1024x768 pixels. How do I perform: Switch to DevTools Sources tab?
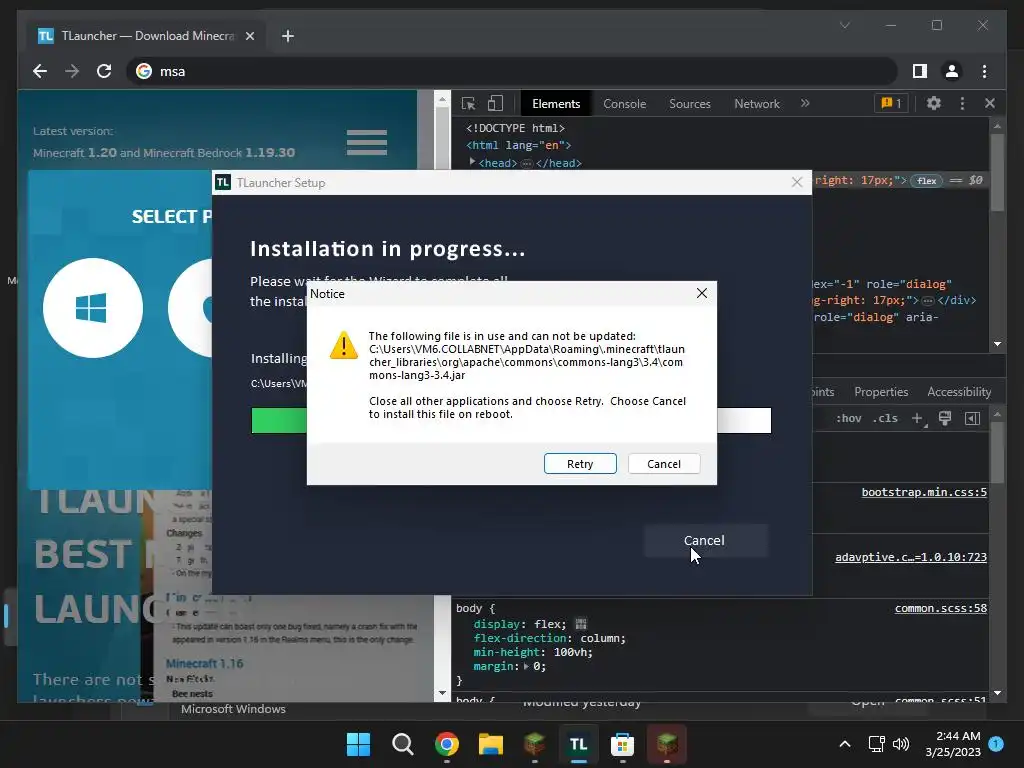(690, 104)
